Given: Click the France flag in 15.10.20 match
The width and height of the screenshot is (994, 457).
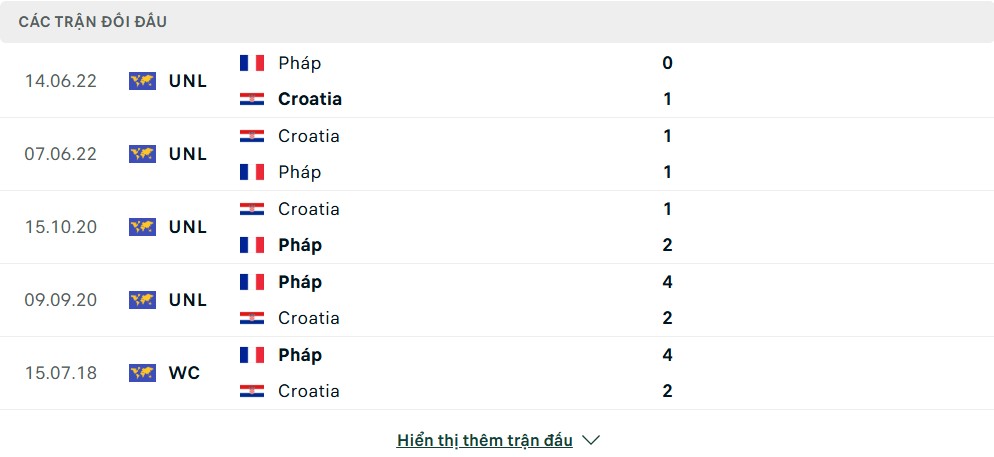Looking at the screenshot, I should point(252,245).
